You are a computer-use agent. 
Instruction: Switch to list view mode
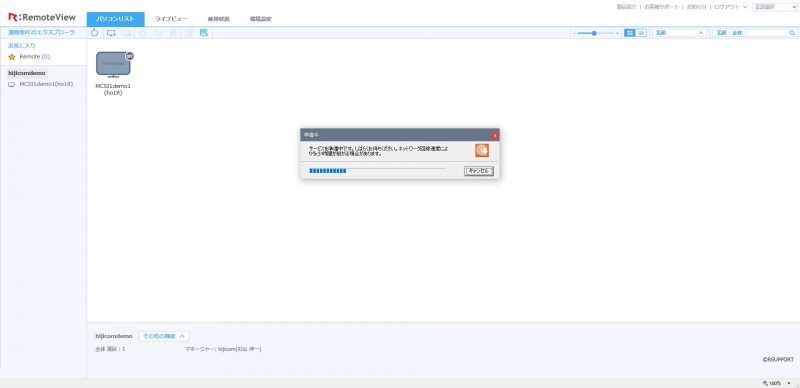641,33
